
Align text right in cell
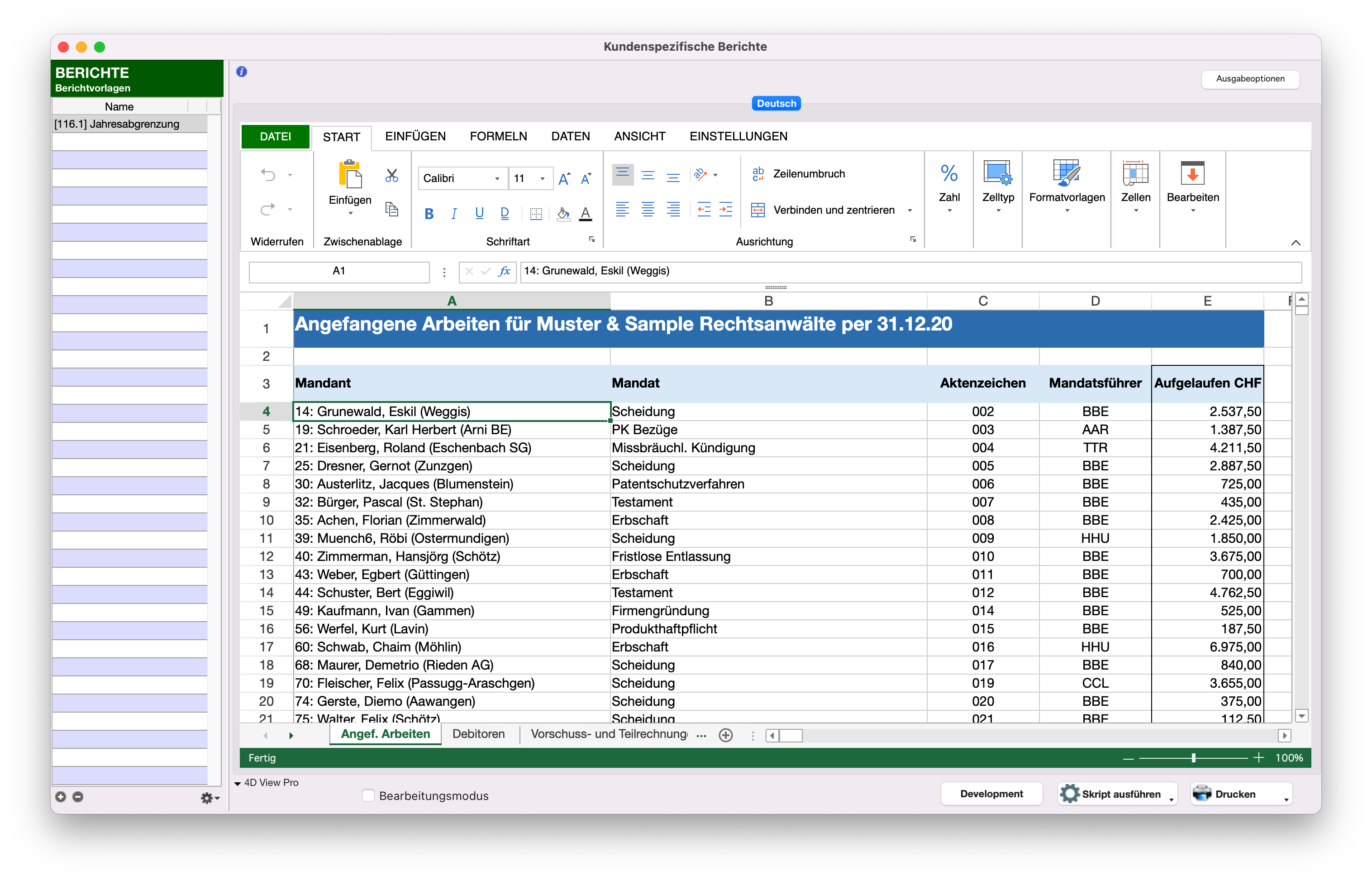click(673, 209)
